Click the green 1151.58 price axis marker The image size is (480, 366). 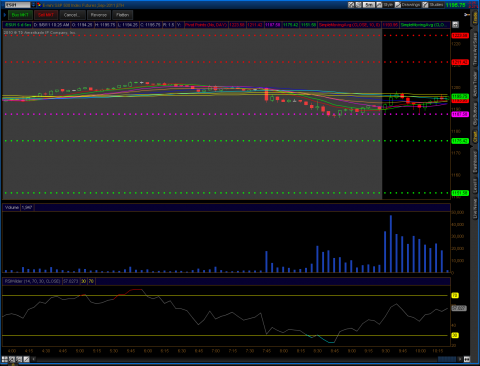pyautogui.click(x=460, y=193)
